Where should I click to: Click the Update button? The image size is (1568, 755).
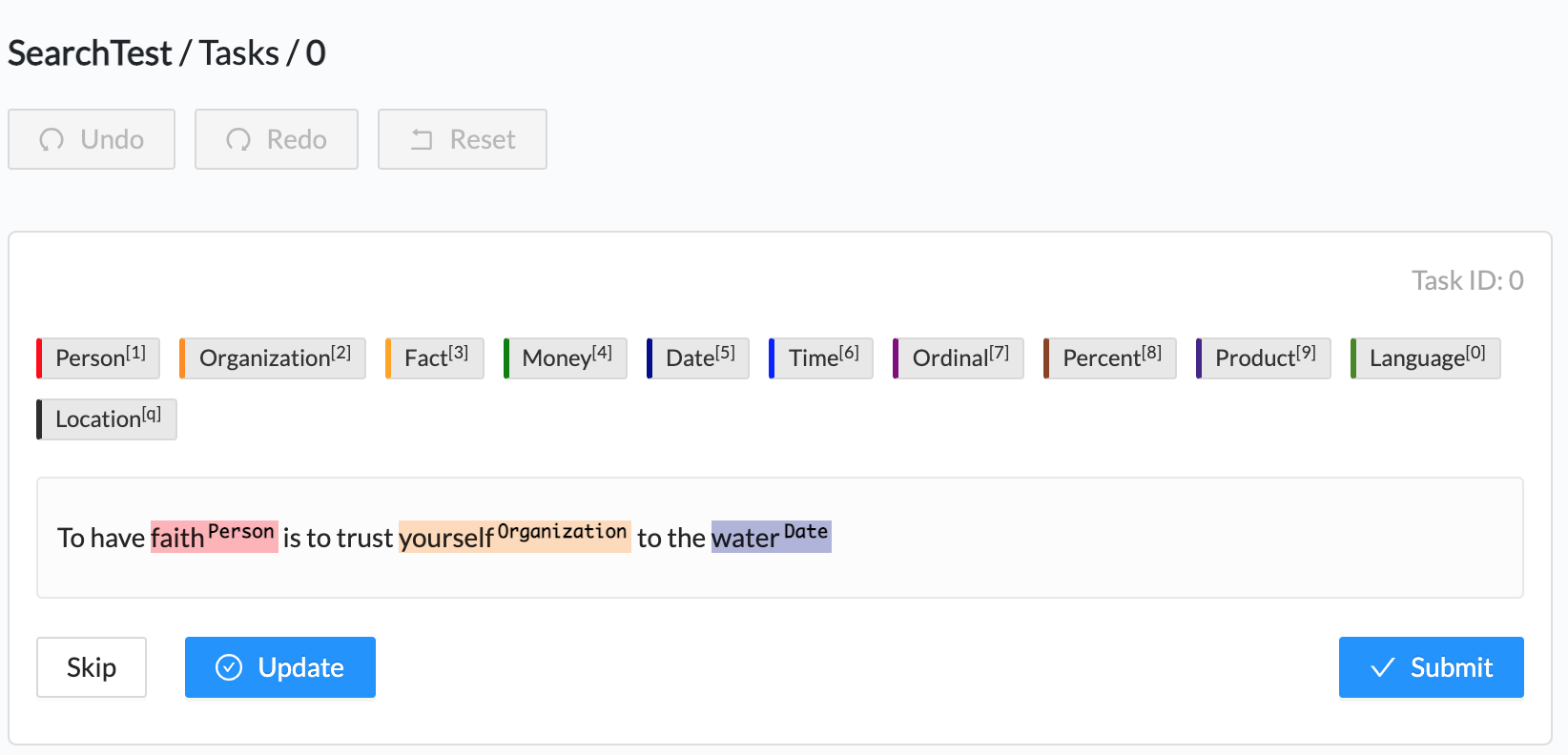coord(280,667)
